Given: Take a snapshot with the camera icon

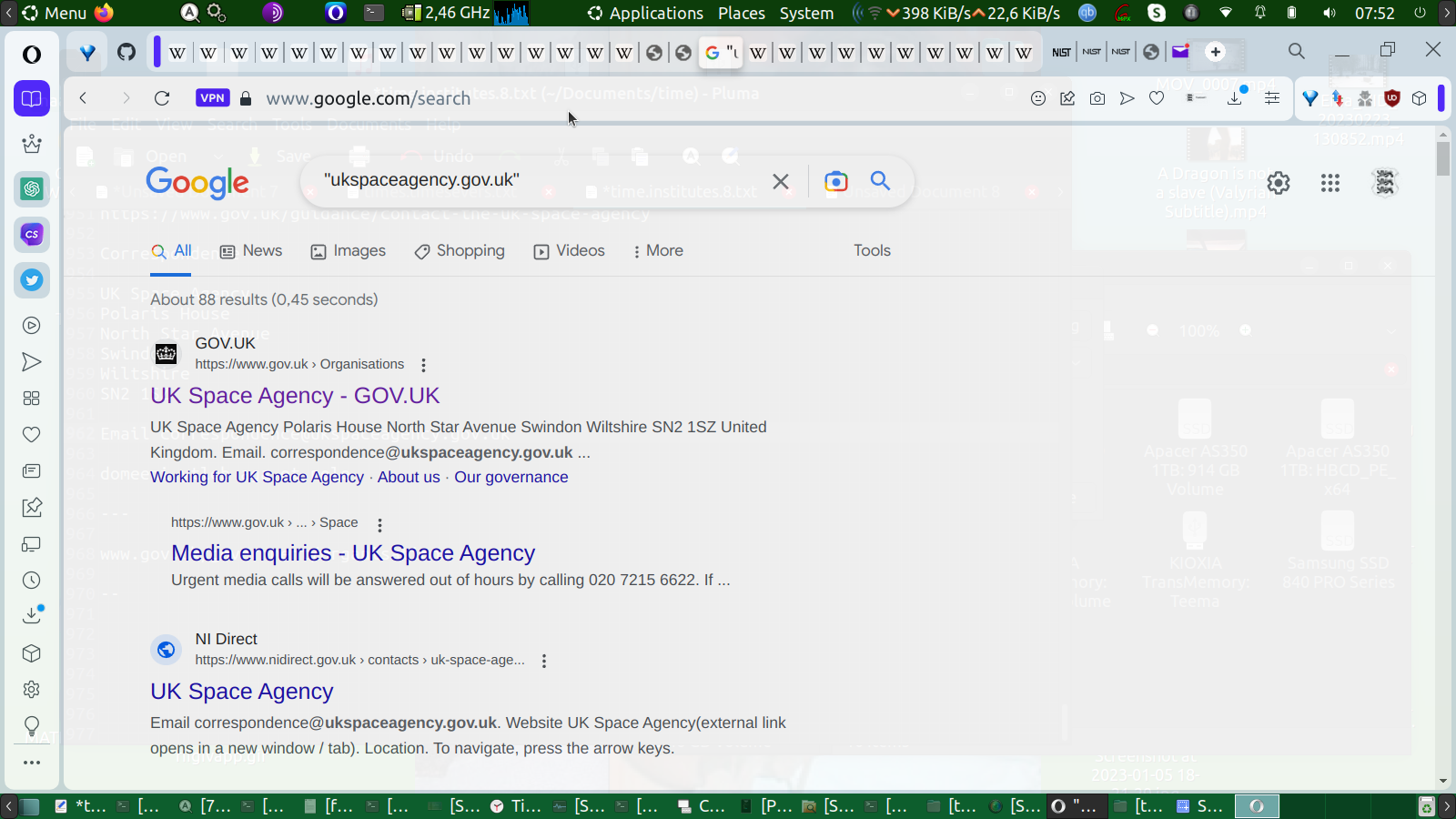Looking at the screenshot, I should pyautogui.click(x=1097, y=98).
